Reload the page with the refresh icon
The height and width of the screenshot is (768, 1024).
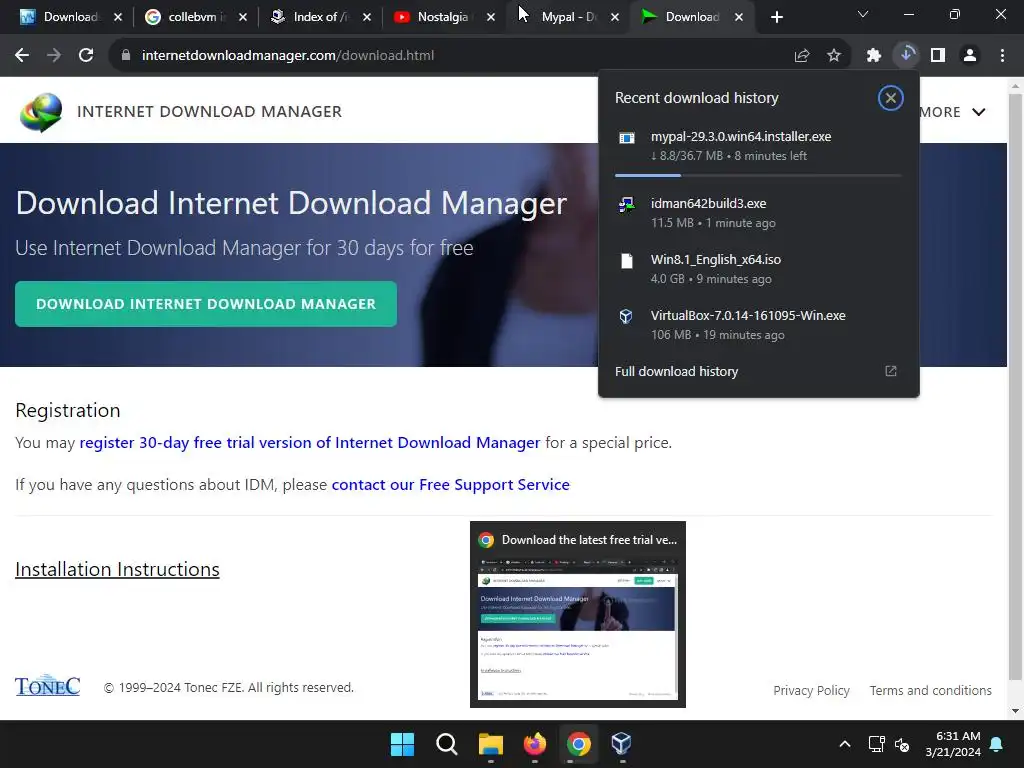[x=86, y=56]
